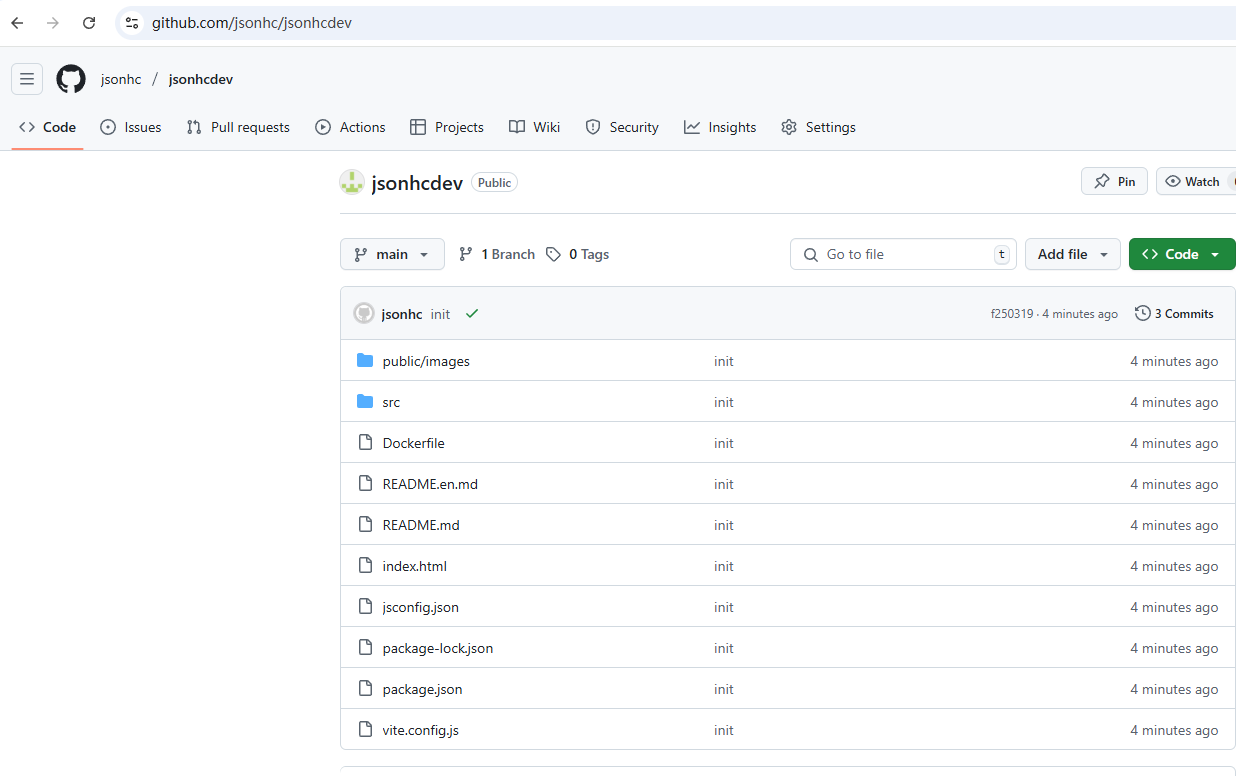The image size is (1236, 776).
Task: Click the jsonhcdev repository avatar icon
Action: pyautogui.click(x=352, y=182)
